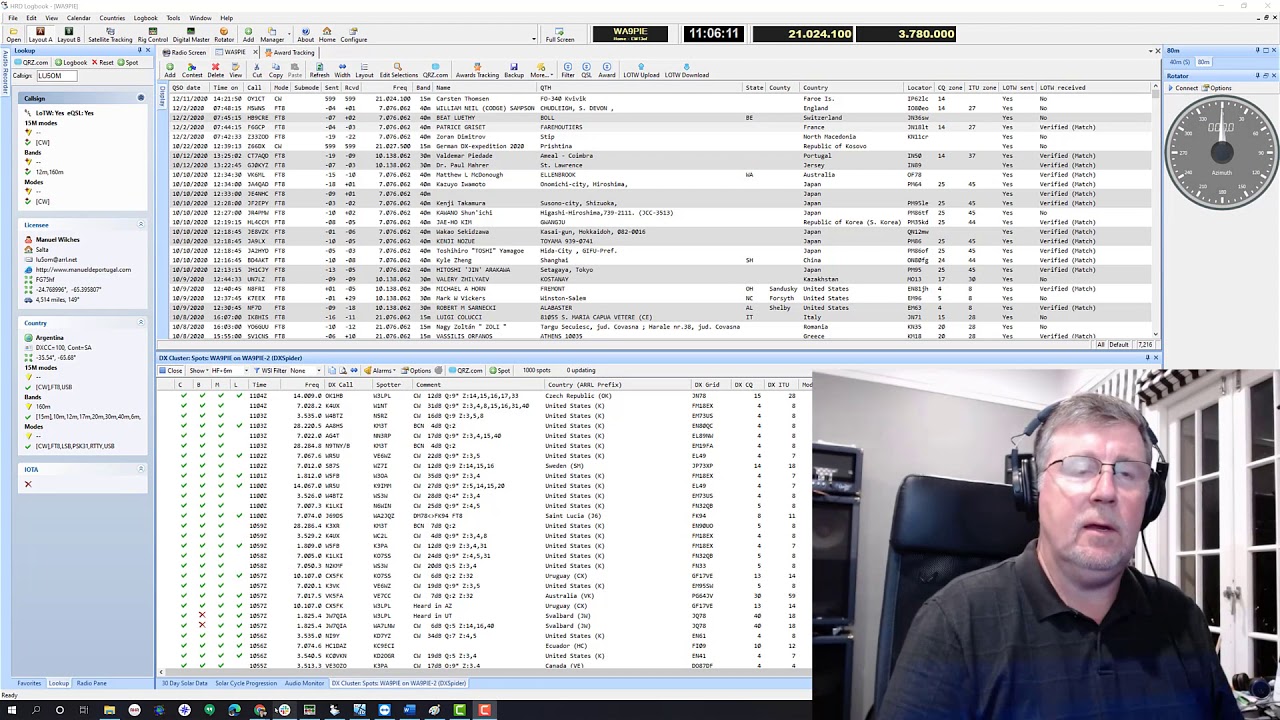
Task: Start LOTW Upload
Action: (641, 71)
